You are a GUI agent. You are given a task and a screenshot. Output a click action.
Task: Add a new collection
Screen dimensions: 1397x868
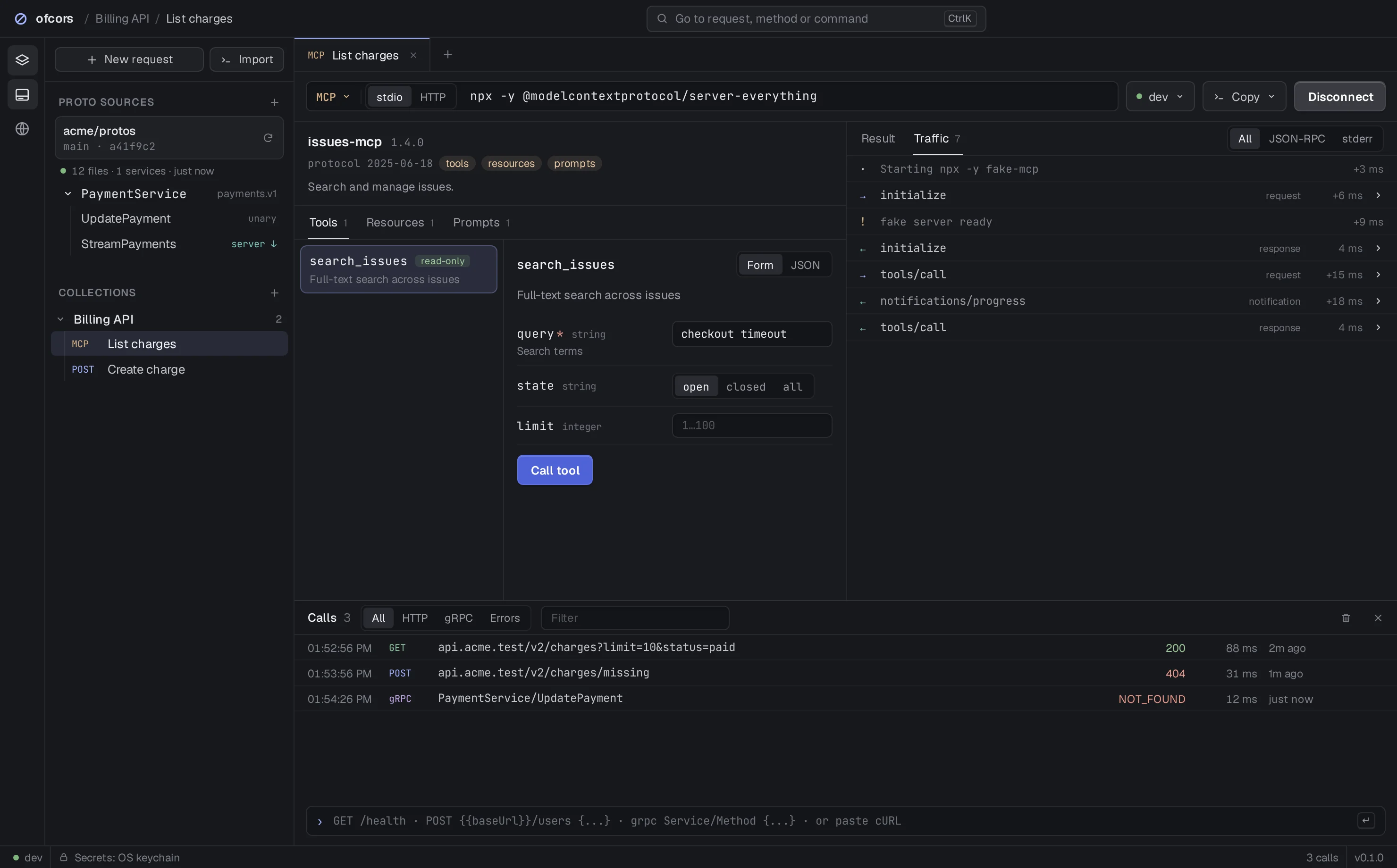pyautogui.click(x=275, y=293)
